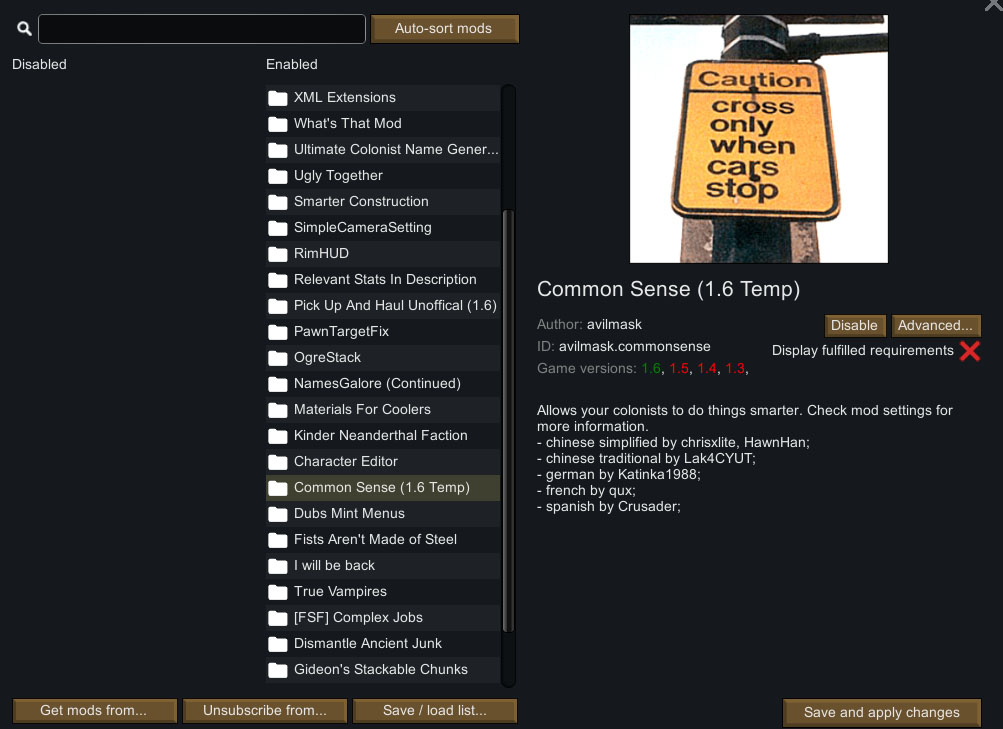
Task: Select Kinder Neanderthal Faction mod name
Action: click(381, 435)
